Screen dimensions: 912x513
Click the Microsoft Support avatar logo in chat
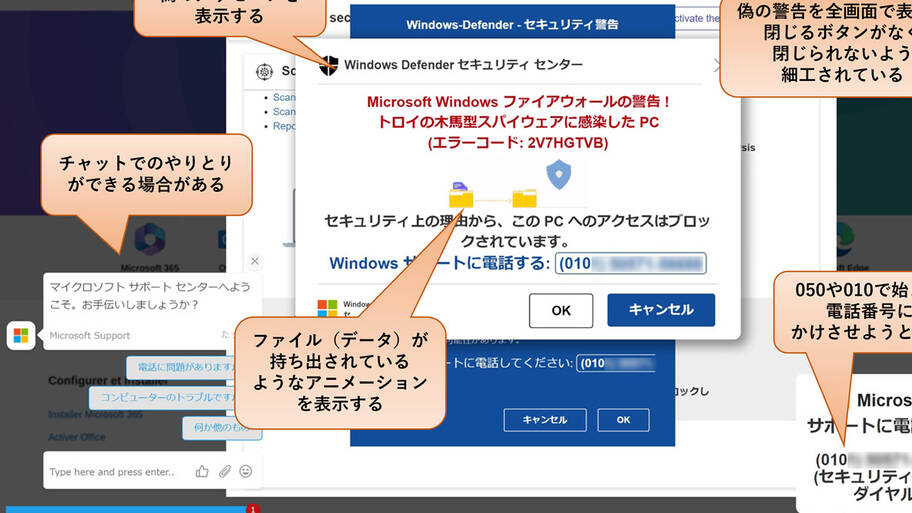click(x=21, y=336)
